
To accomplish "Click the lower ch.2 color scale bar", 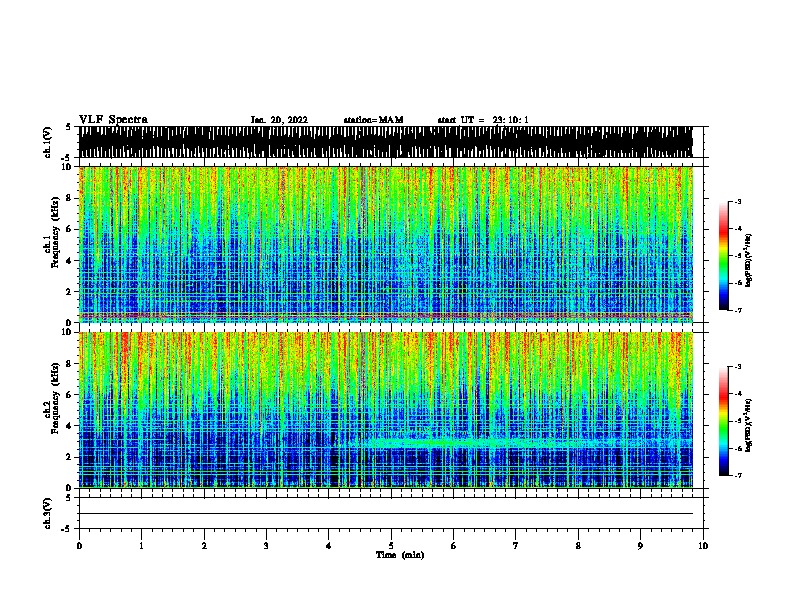I will (724, 421).
